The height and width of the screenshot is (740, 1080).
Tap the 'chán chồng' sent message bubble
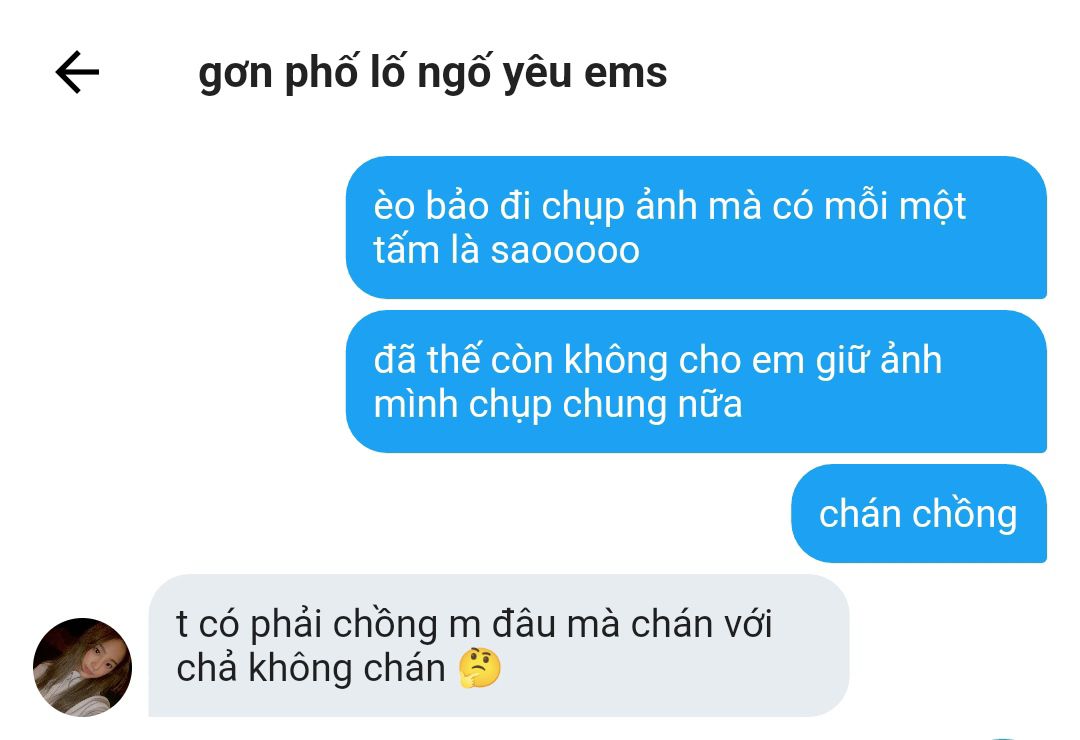click(919, 514)
